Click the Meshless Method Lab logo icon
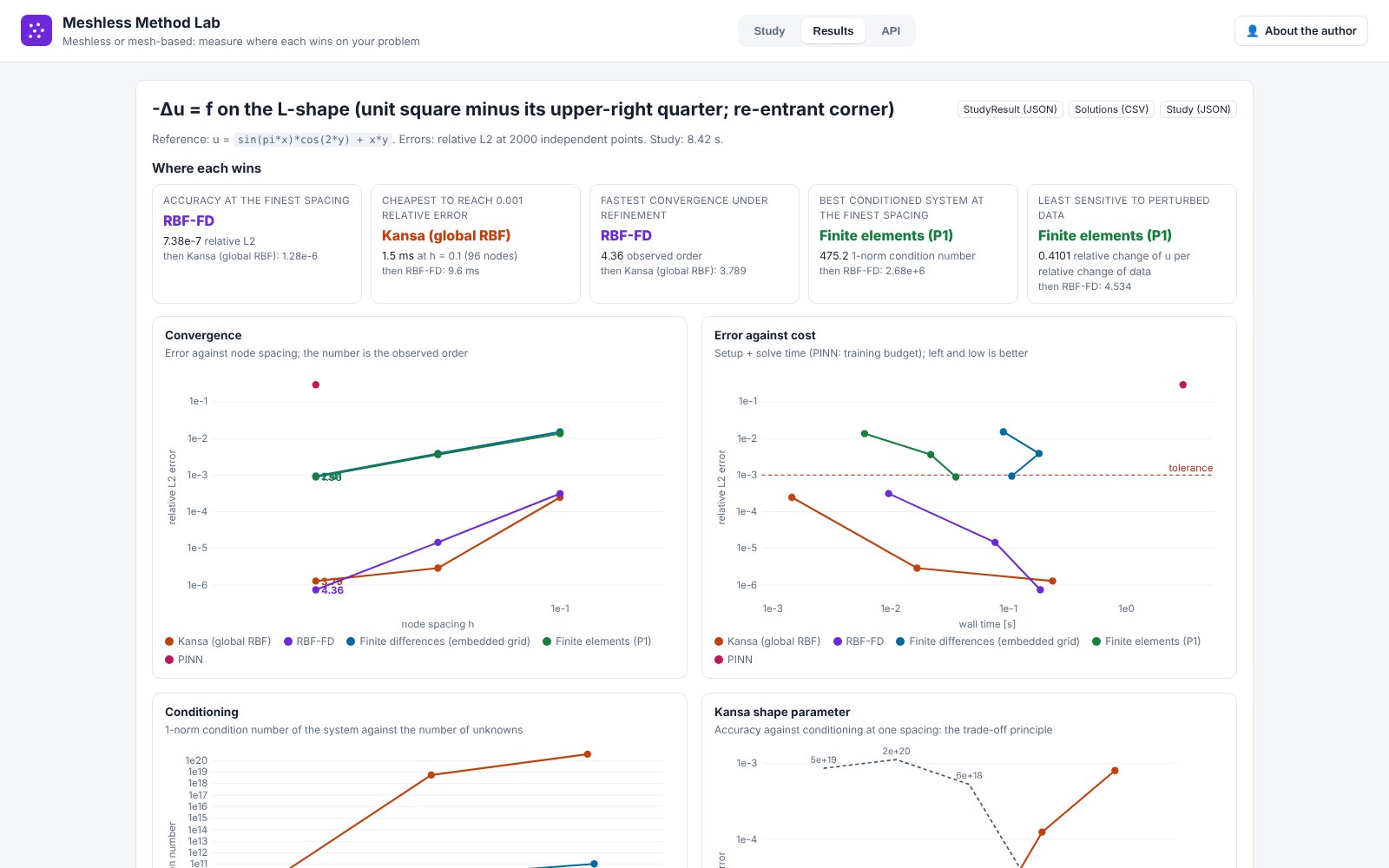 tap(36, 30)
